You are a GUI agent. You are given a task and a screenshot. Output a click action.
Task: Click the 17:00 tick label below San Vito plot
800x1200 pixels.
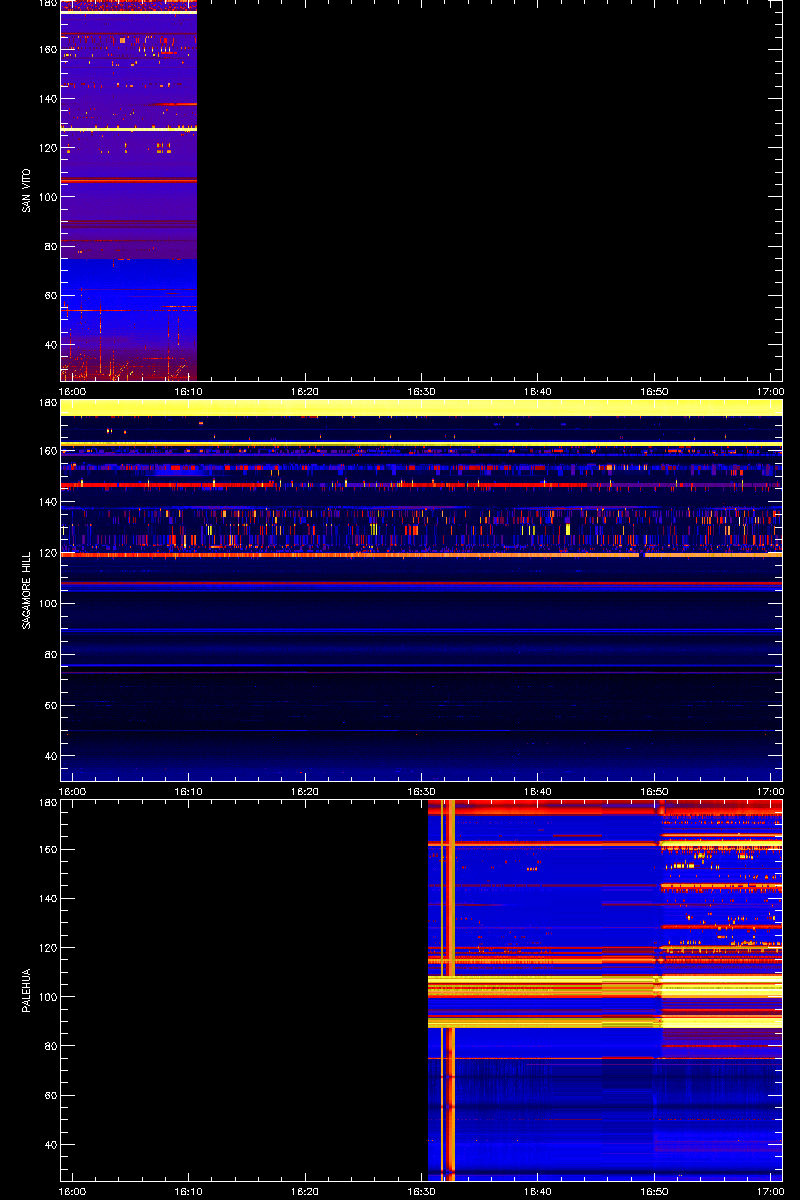(770, 391)
